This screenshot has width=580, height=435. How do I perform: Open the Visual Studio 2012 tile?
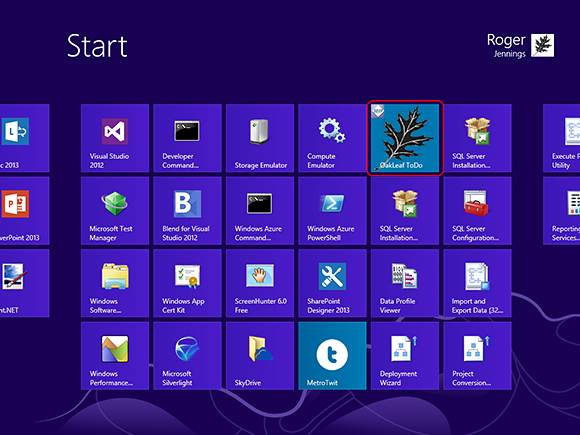pyautogui.click(x=115, y=138)
